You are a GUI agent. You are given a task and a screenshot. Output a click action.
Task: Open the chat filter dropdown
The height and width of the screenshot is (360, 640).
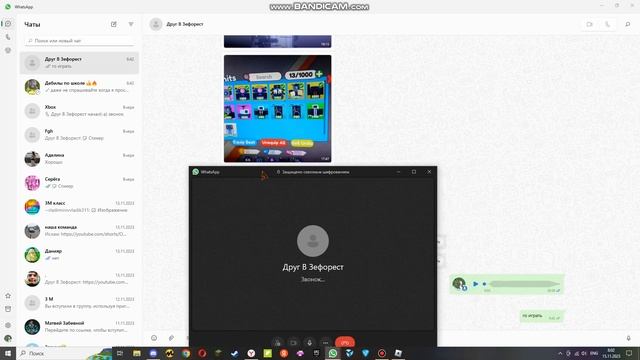(x=131, y=24)
